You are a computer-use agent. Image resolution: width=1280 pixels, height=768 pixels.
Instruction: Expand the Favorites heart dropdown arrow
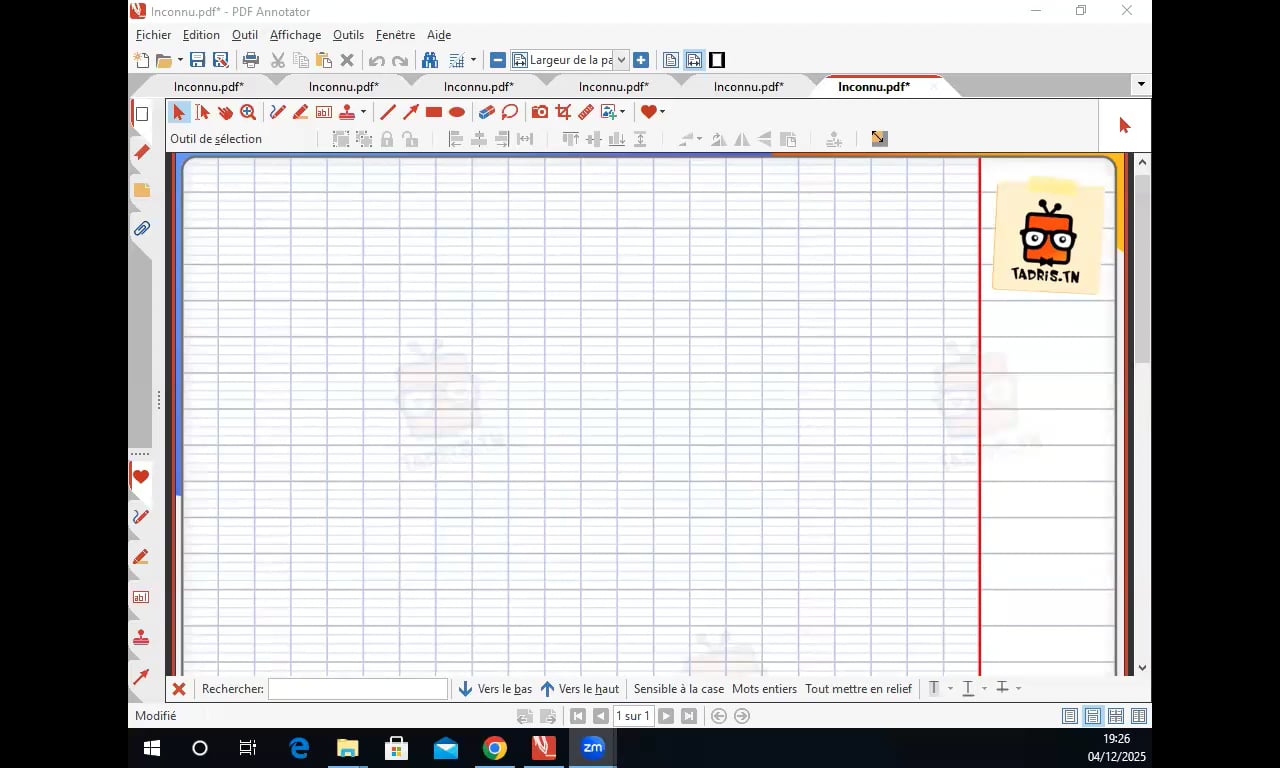click(x=662, y=112)
